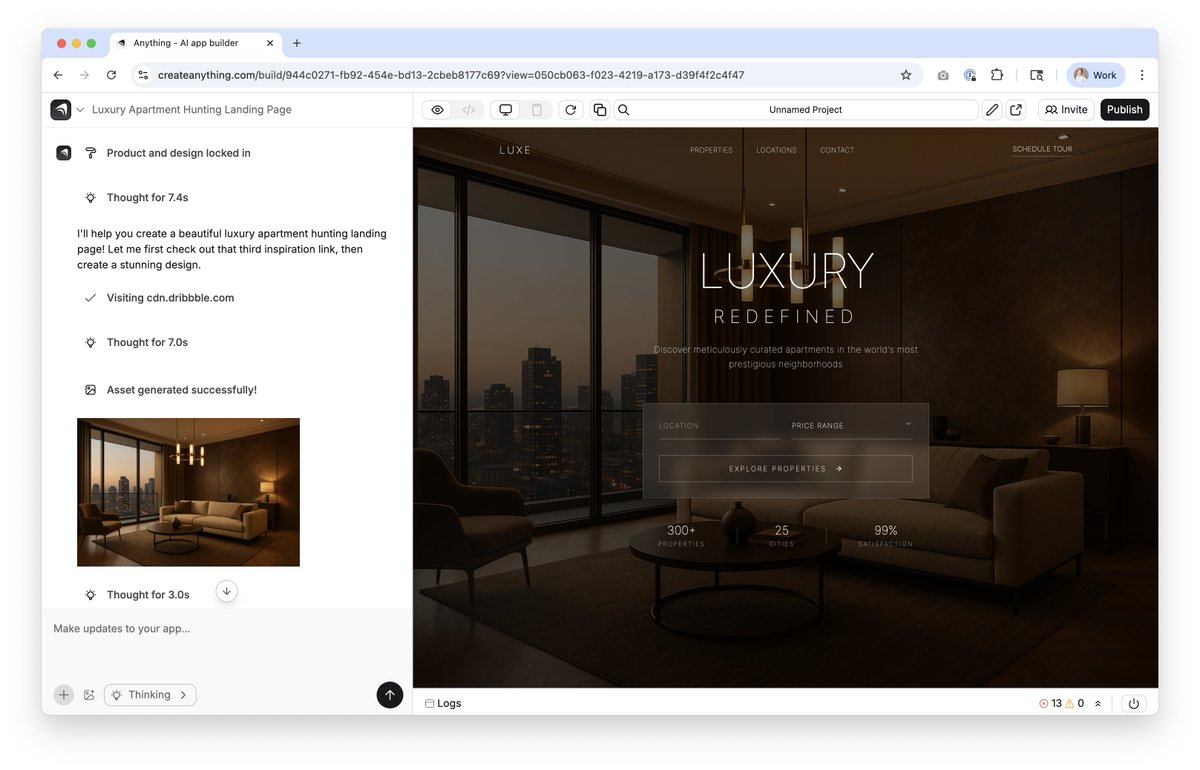Screen dimensions: 1200x770
Task: Click the generated apartment image thumbnail
Action: click(x=188, y=492)
